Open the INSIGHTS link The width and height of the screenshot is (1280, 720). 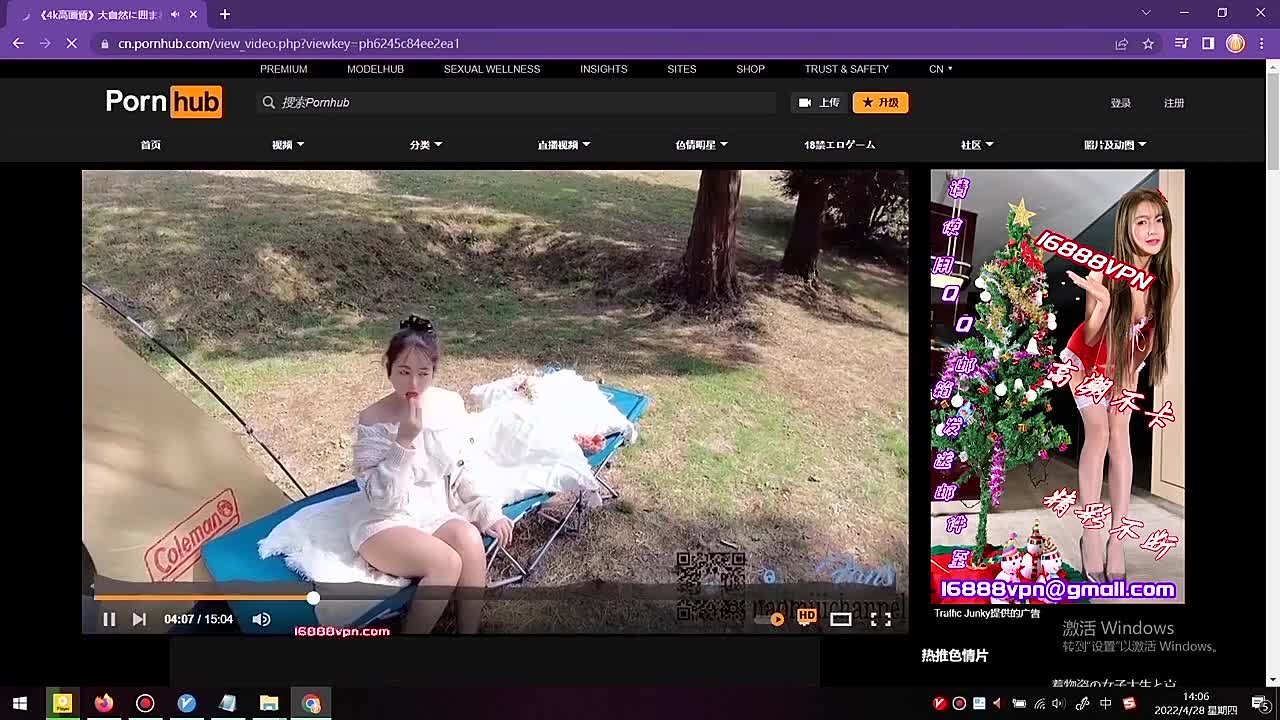[604, 69]
